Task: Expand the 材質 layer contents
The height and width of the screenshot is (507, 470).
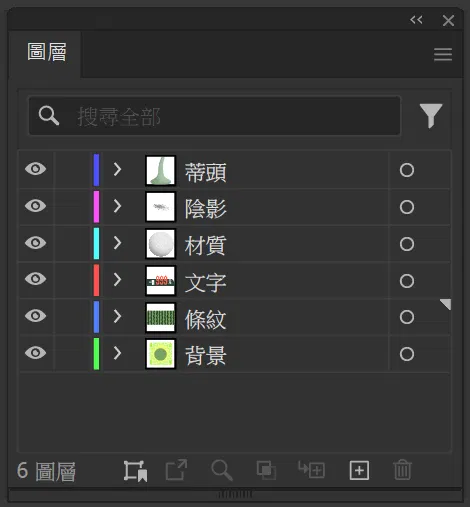Action: click(117, 243)
